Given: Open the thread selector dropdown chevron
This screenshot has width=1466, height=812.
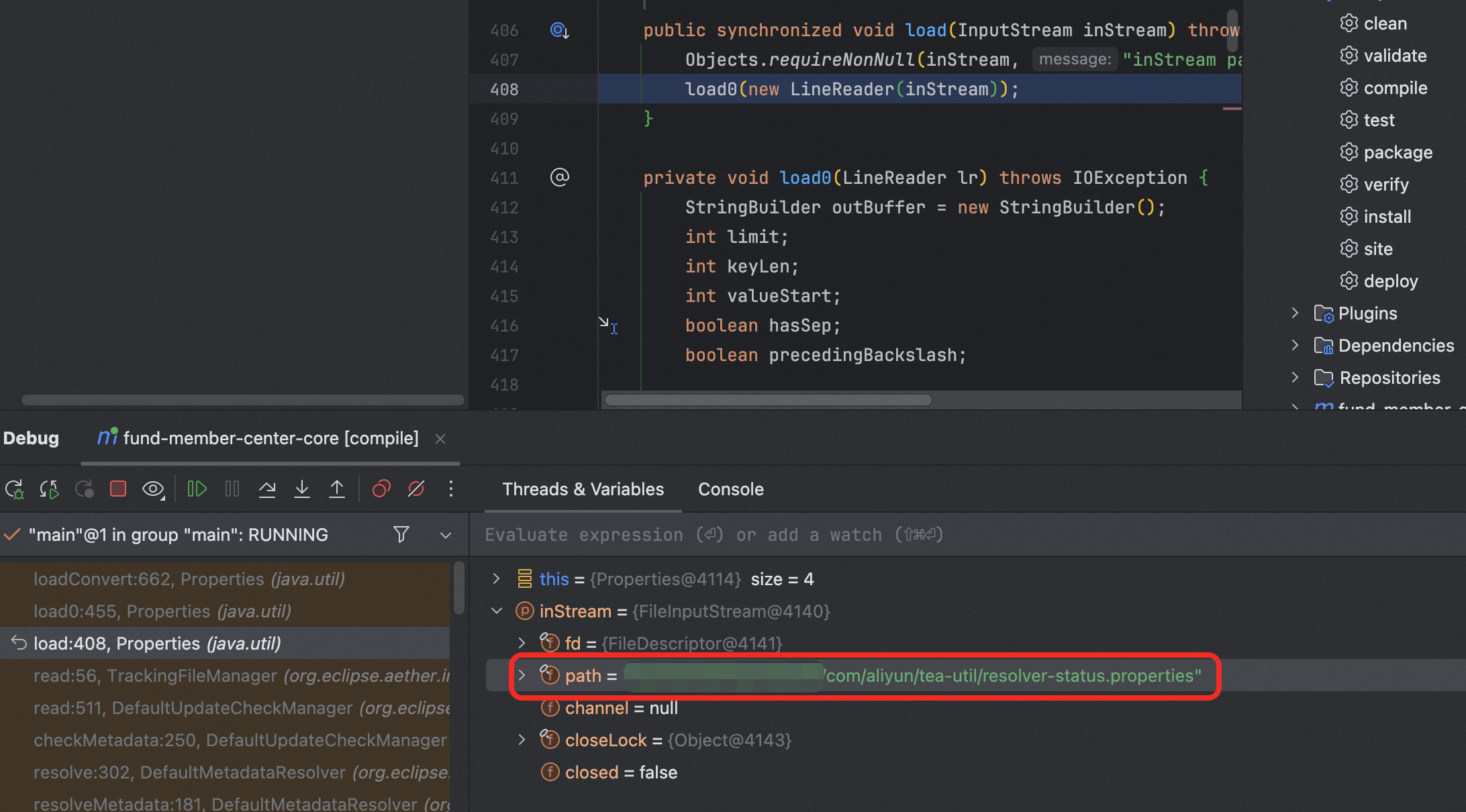Looking at the screenshot, I should point(446,535).
